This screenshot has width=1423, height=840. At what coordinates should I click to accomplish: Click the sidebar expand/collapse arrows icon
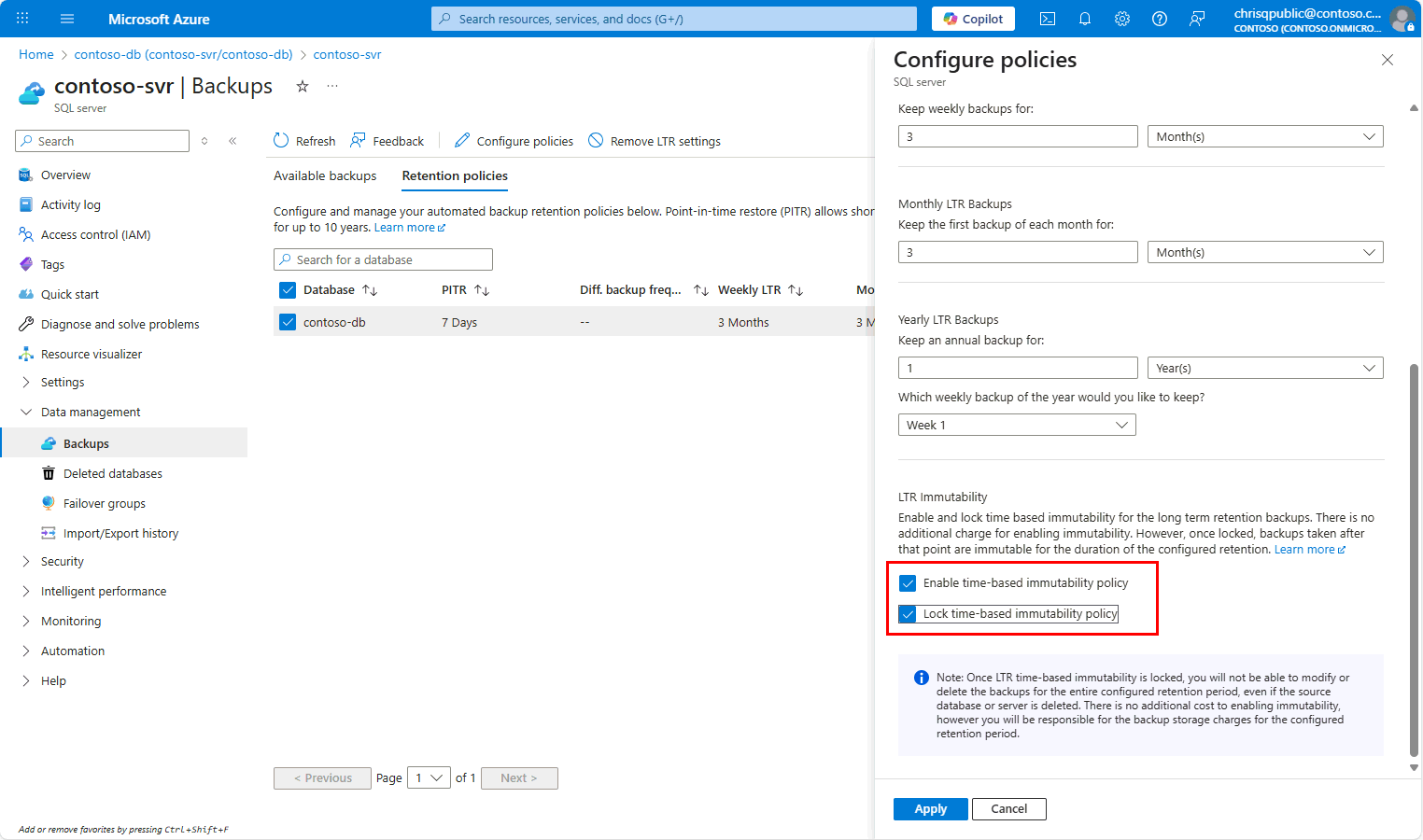click(x=204, y=141)
